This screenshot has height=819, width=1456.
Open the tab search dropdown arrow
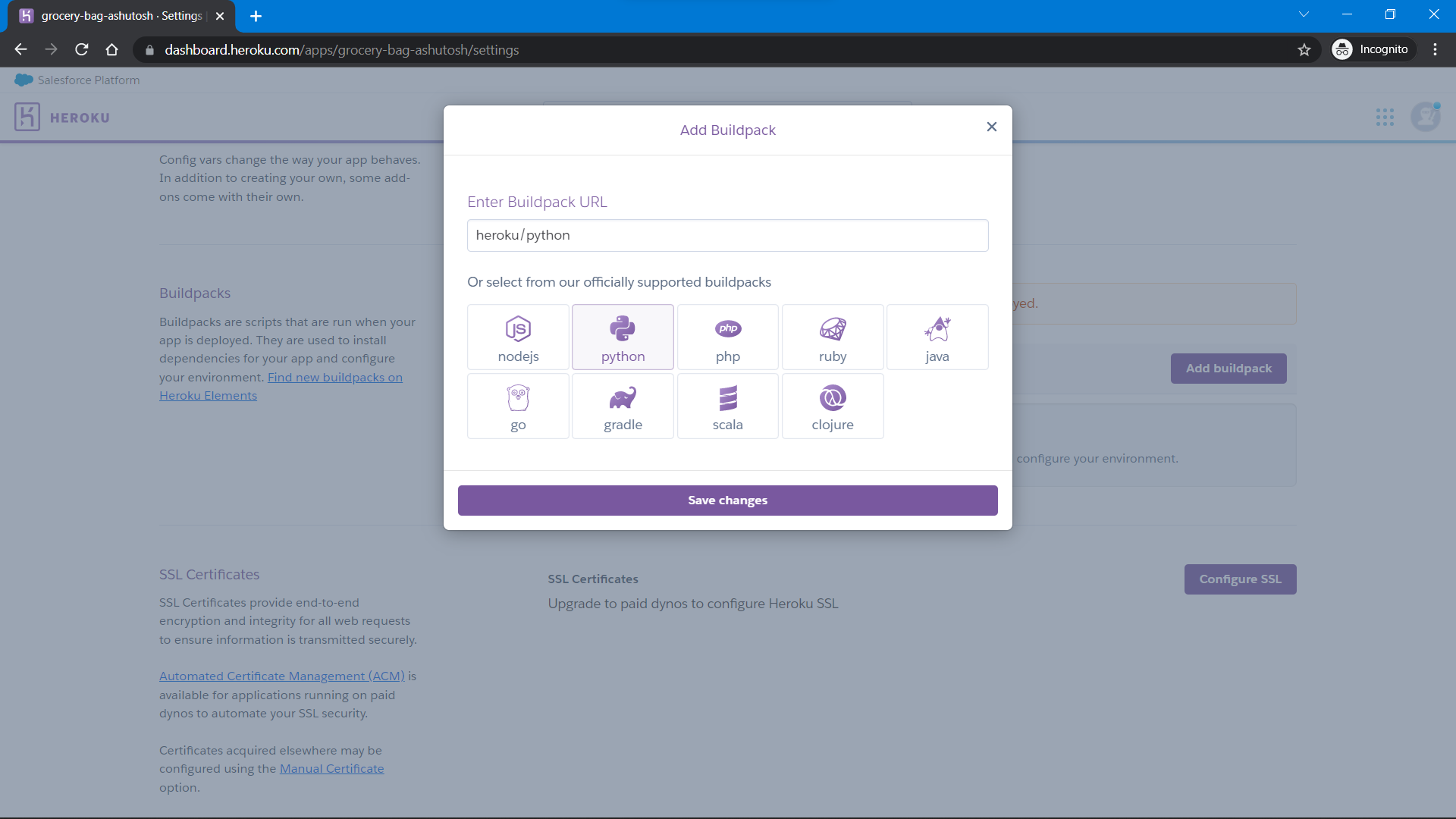(1304, 14)
